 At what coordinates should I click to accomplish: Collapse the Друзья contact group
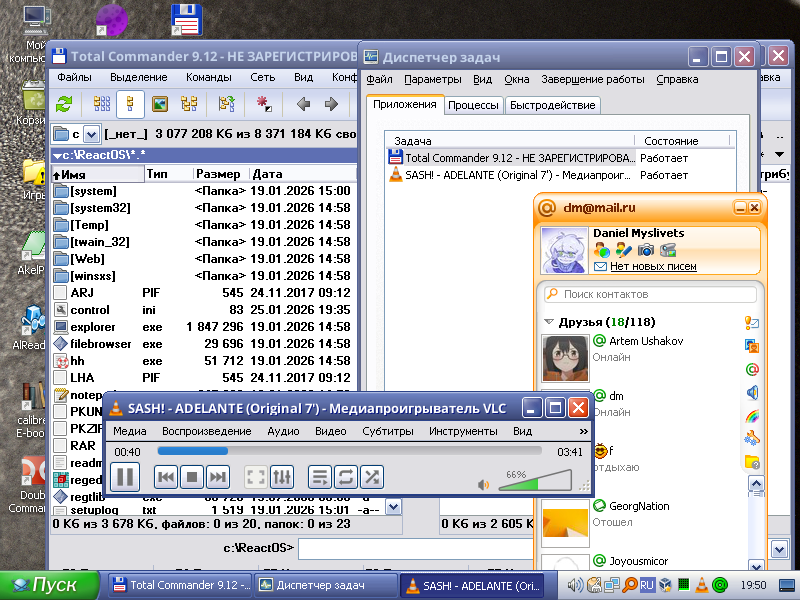click(549, 322)
